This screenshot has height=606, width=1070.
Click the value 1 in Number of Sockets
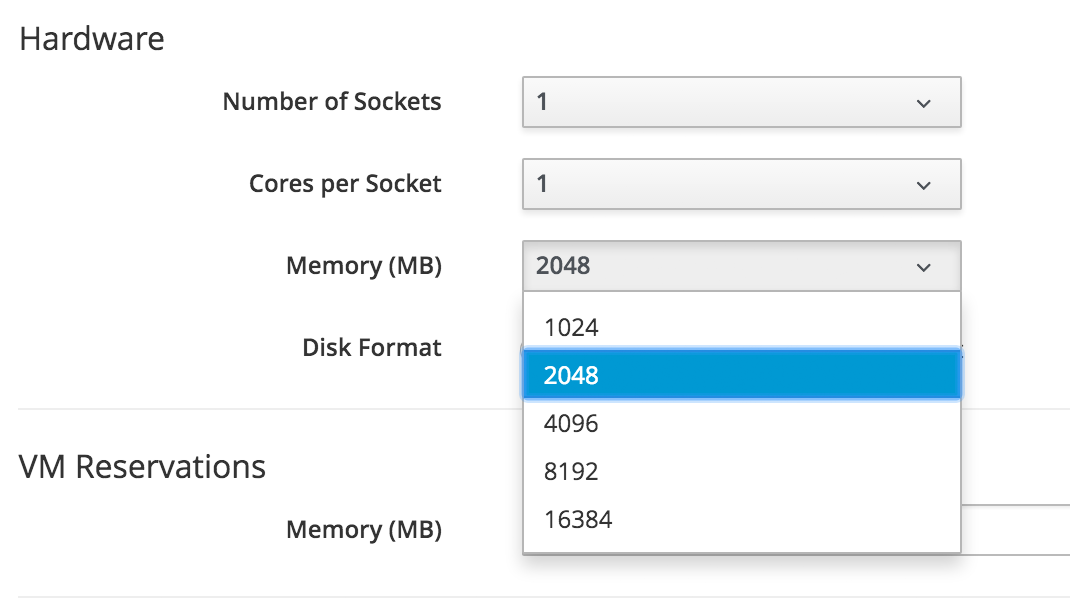pyautogui.click(x=543, y=103)
